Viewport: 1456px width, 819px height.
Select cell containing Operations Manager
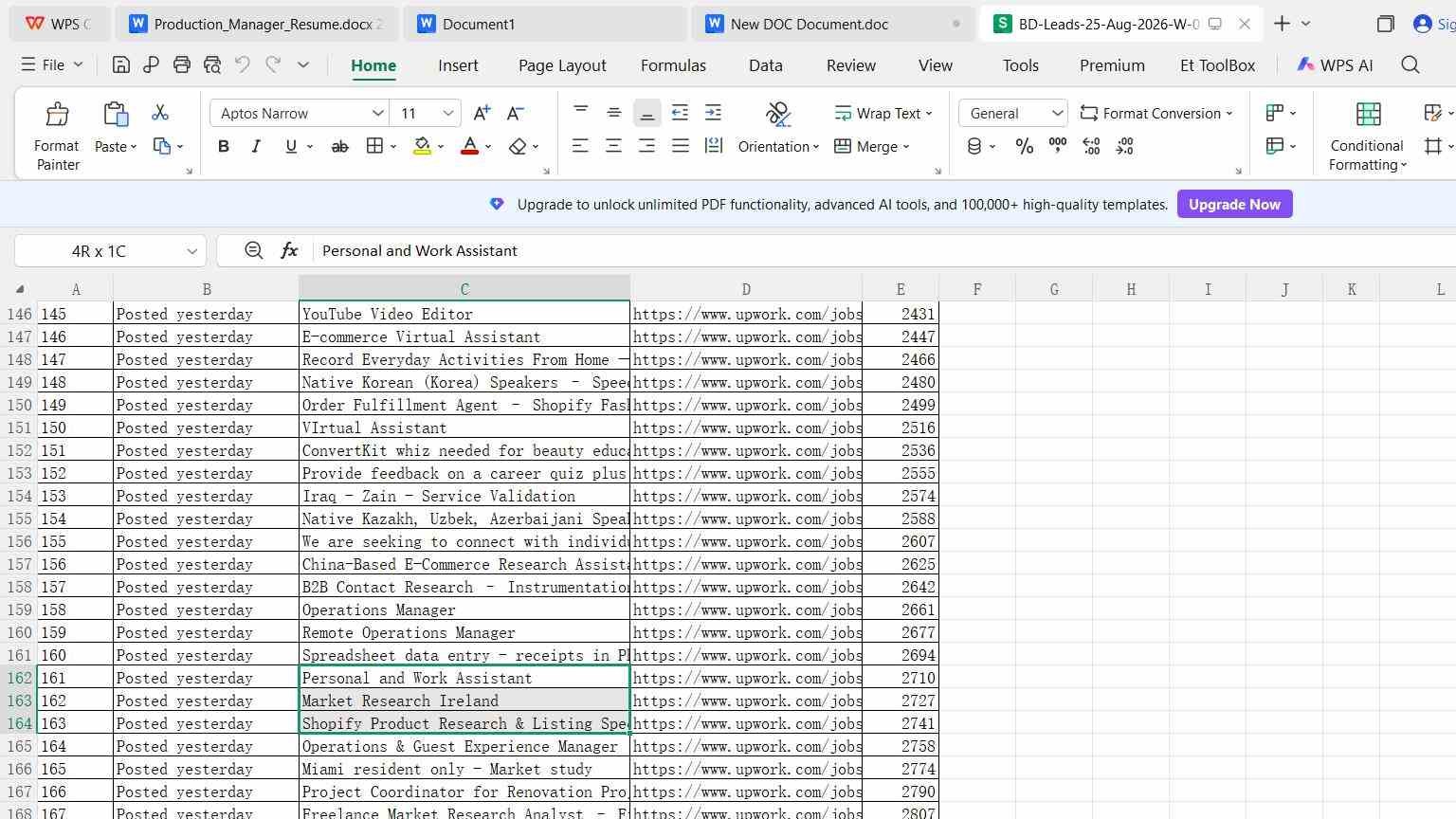(464, 610)
